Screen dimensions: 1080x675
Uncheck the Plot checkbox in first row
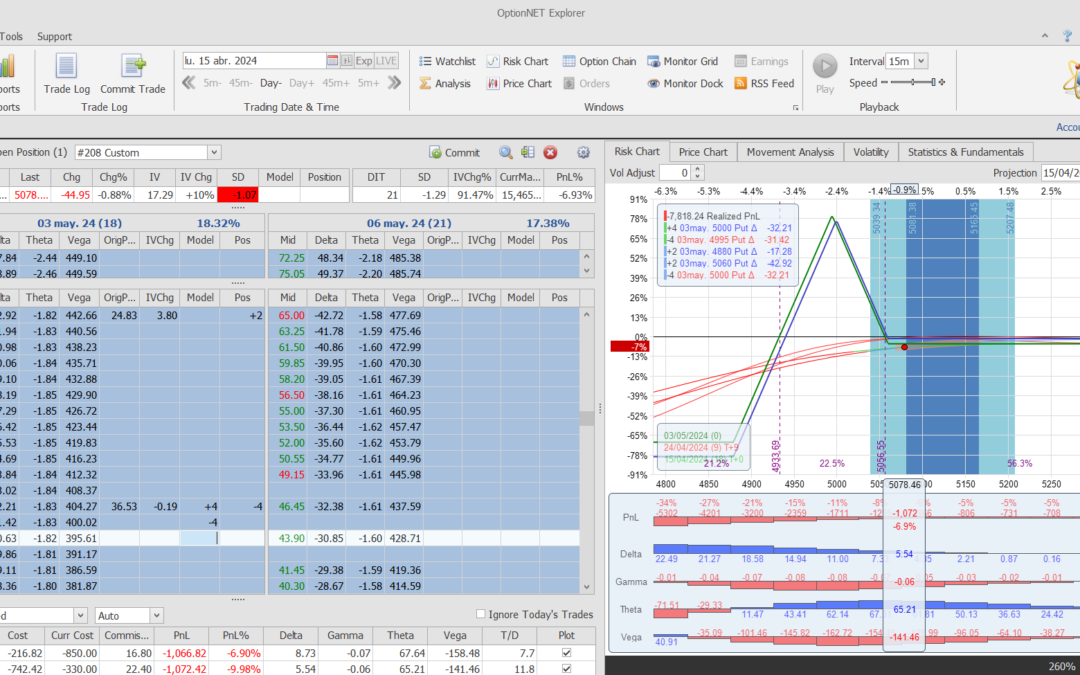pyautogui.click(x=567, y=653)
